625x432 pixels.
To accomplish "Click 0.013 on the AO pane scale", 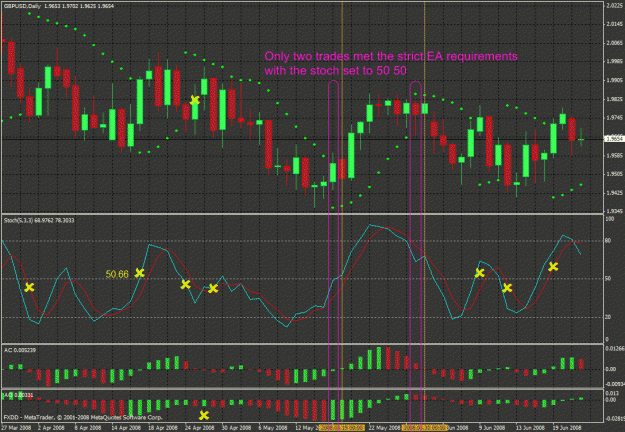I will coord(610,393).
